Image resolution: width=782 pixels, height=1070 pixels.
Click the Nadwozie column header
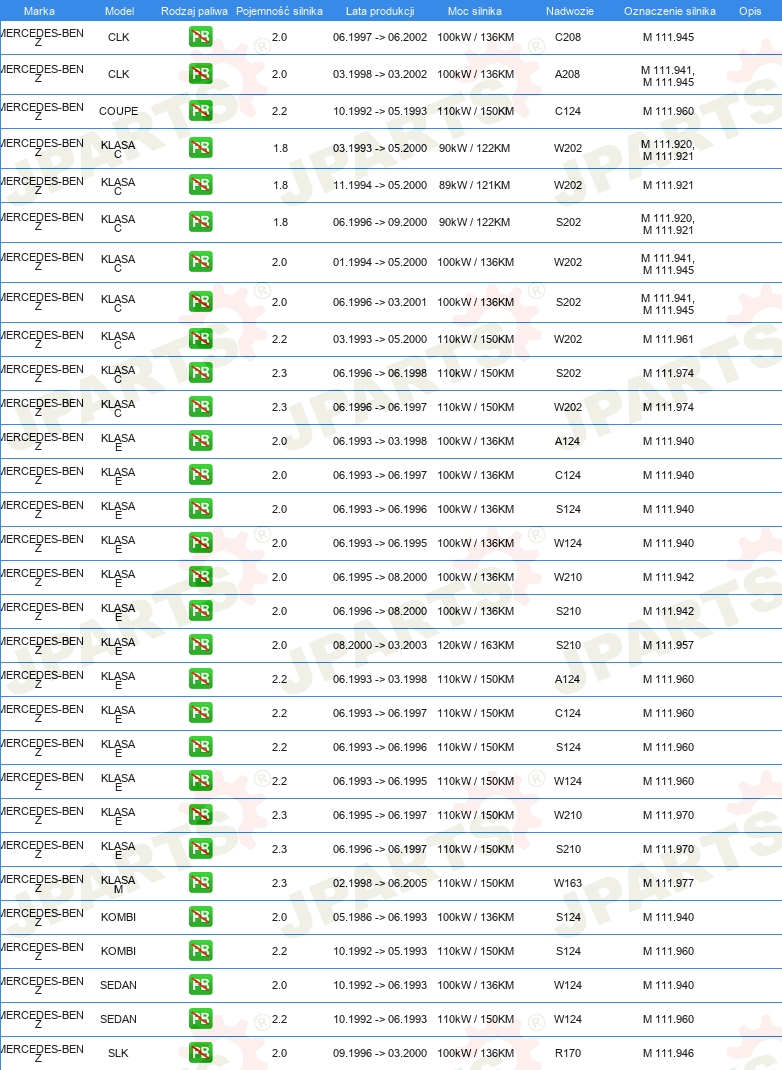pyautogui.click(x=570, y=11)
